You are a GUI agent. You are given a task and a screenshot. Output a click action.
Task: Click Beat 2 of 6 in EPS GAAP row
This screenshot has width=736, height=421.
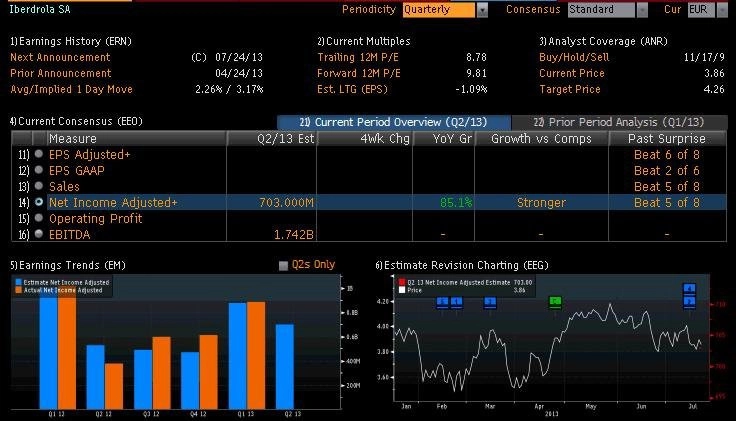(667, 170)
